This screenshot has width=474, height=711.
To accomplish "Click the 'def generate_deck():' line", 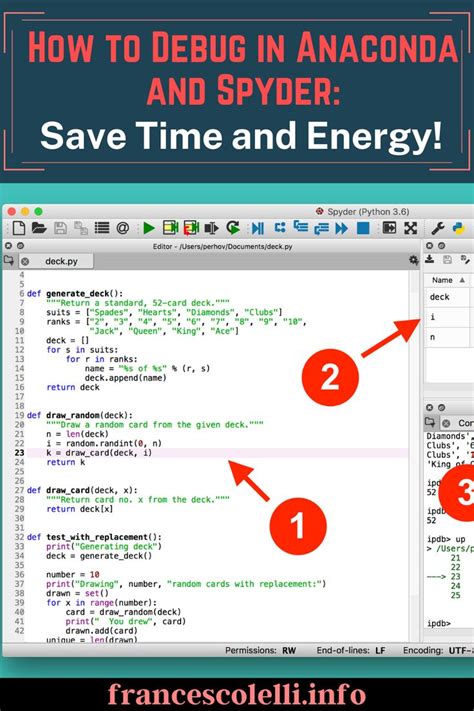I will (x=75, y=293).
